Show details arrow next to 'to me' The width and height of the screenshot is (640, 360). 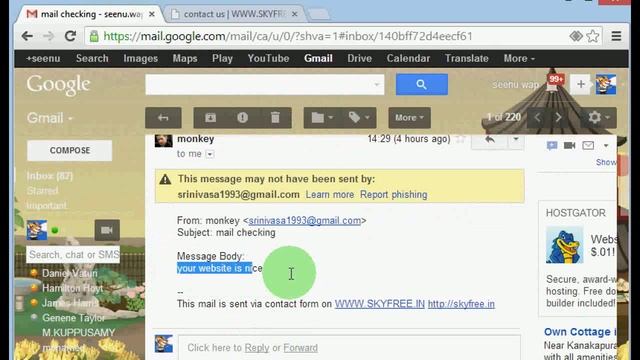(x=210, y=154)
